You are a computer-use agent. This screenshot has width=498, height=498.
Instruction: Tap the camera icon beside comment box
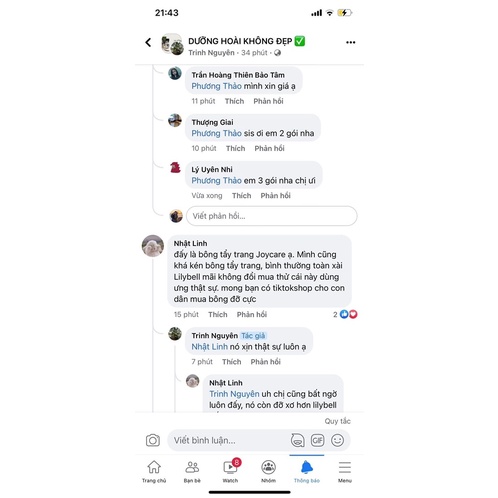[x=153, y=440]
